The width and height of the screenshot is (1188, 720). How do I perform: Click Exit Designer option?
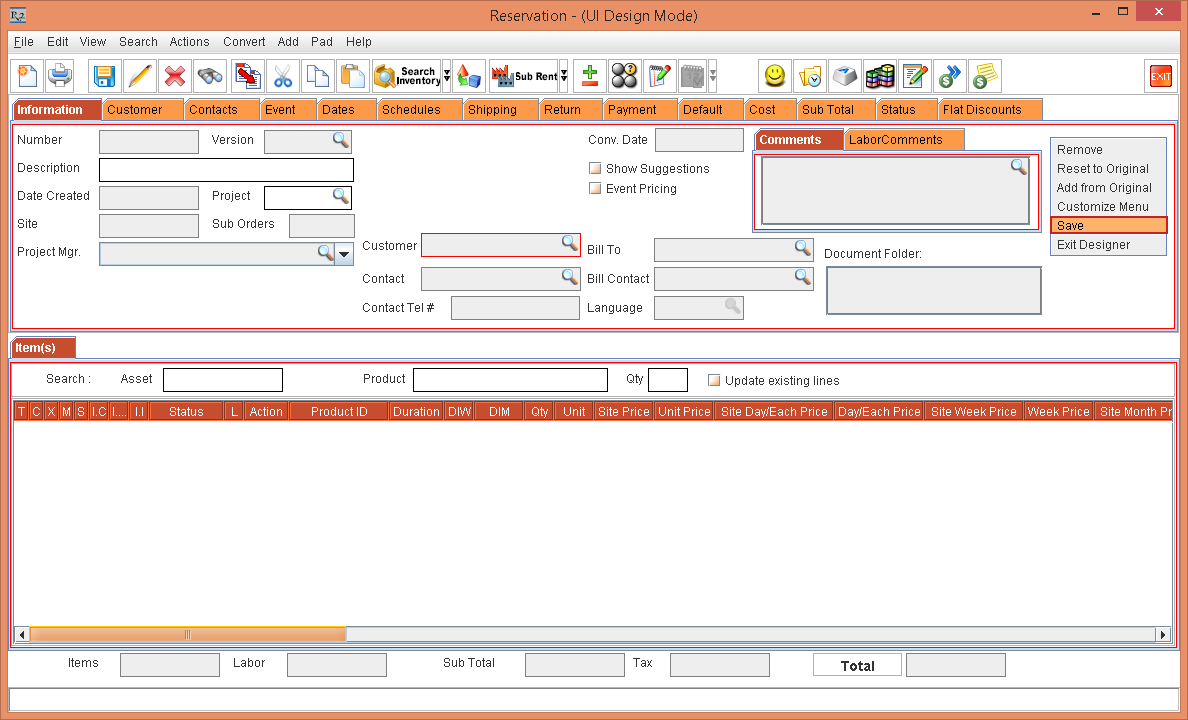coord(1108,244)
